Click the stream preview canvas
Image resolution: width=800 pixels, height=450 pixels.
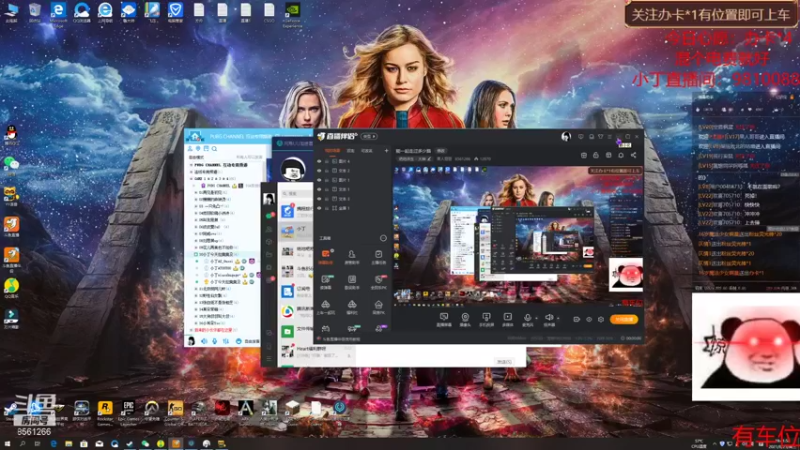tap(518, 236)
